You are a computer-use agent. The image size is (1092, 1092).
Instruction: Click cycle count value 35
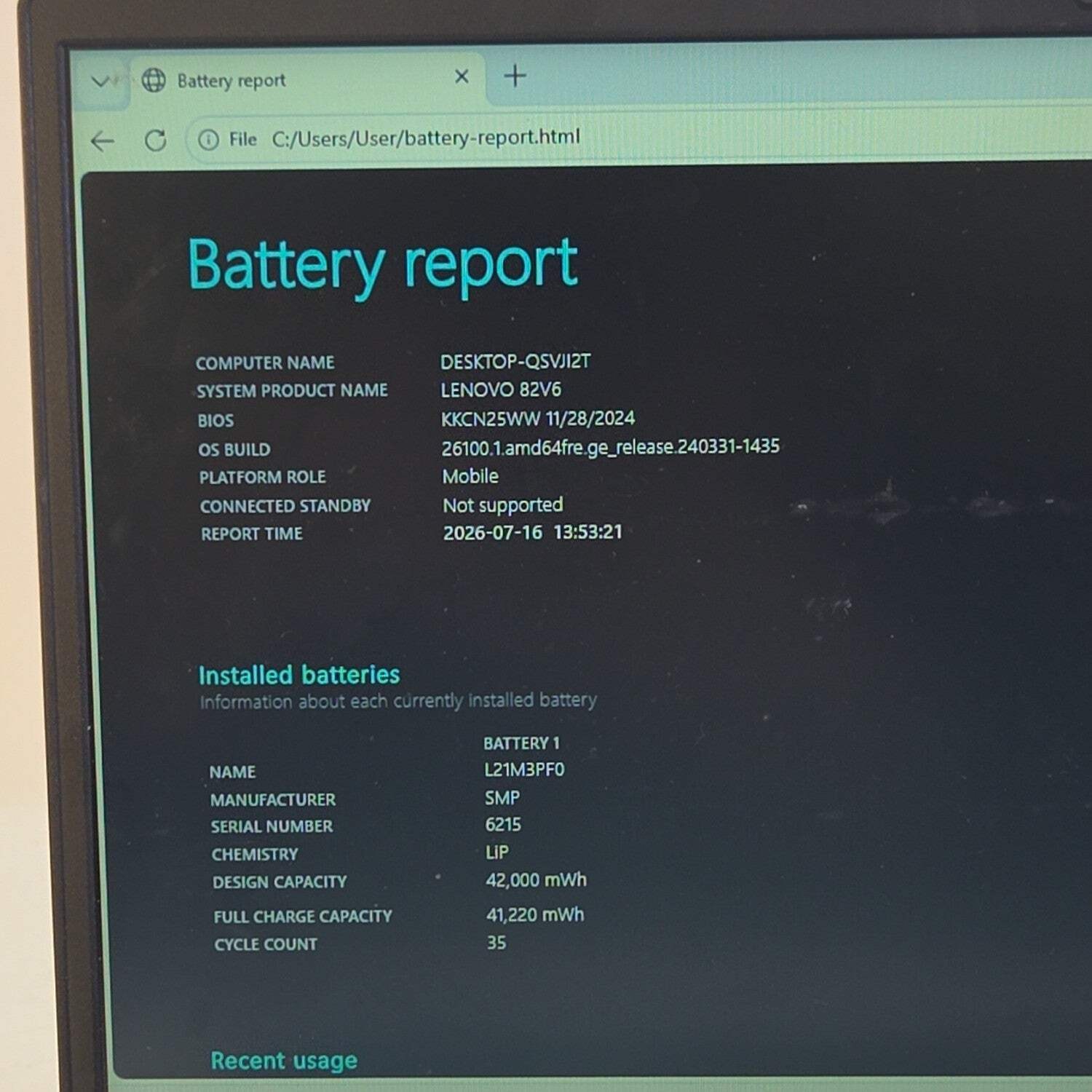tap(496, 942)
